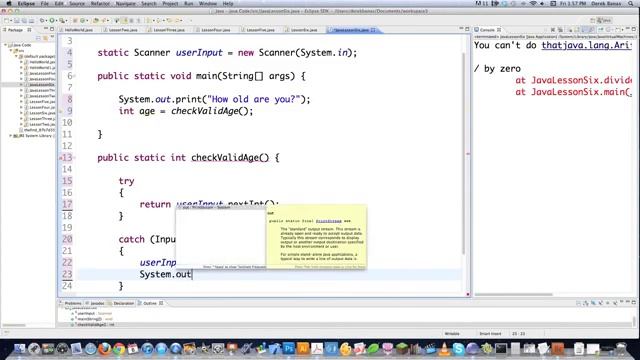Click the Open Perspective icon
640x360 pixels.
[593, 20]
